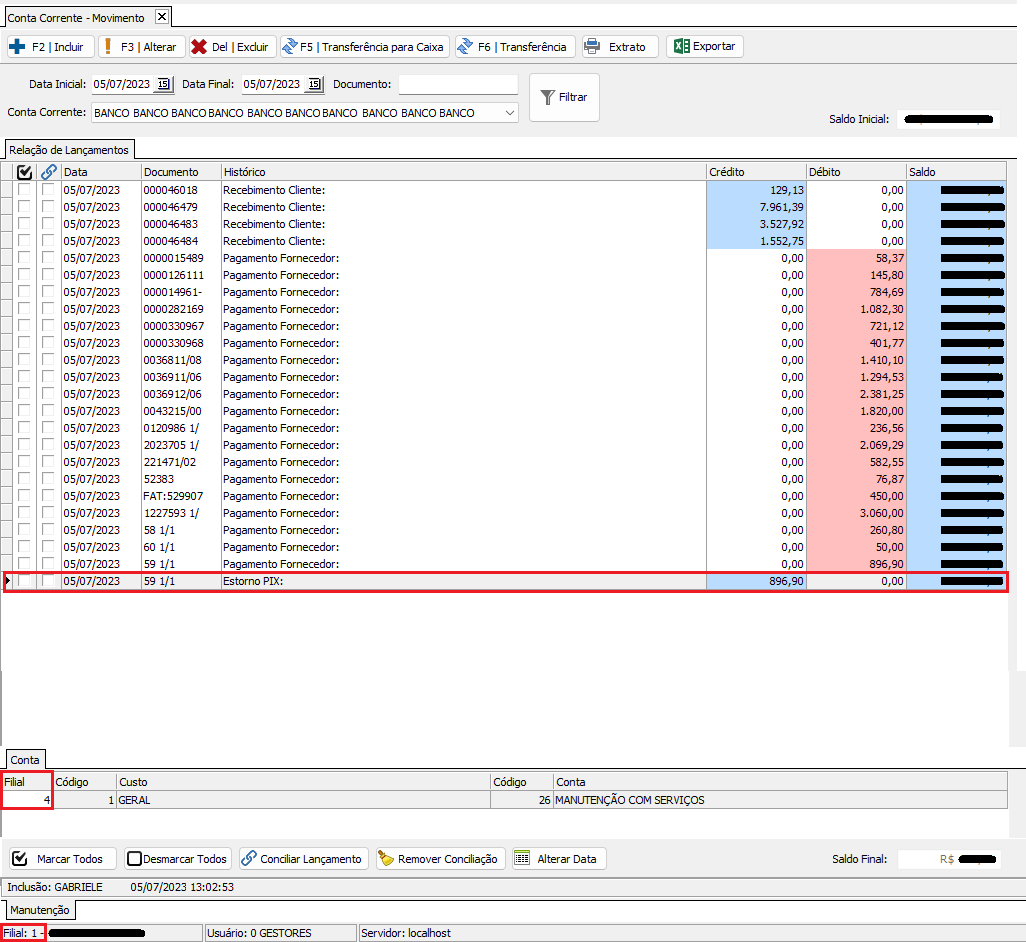Export to Excel using Exportar icon
Viewport: 1026px width, 942px height.
coord(681,47)
